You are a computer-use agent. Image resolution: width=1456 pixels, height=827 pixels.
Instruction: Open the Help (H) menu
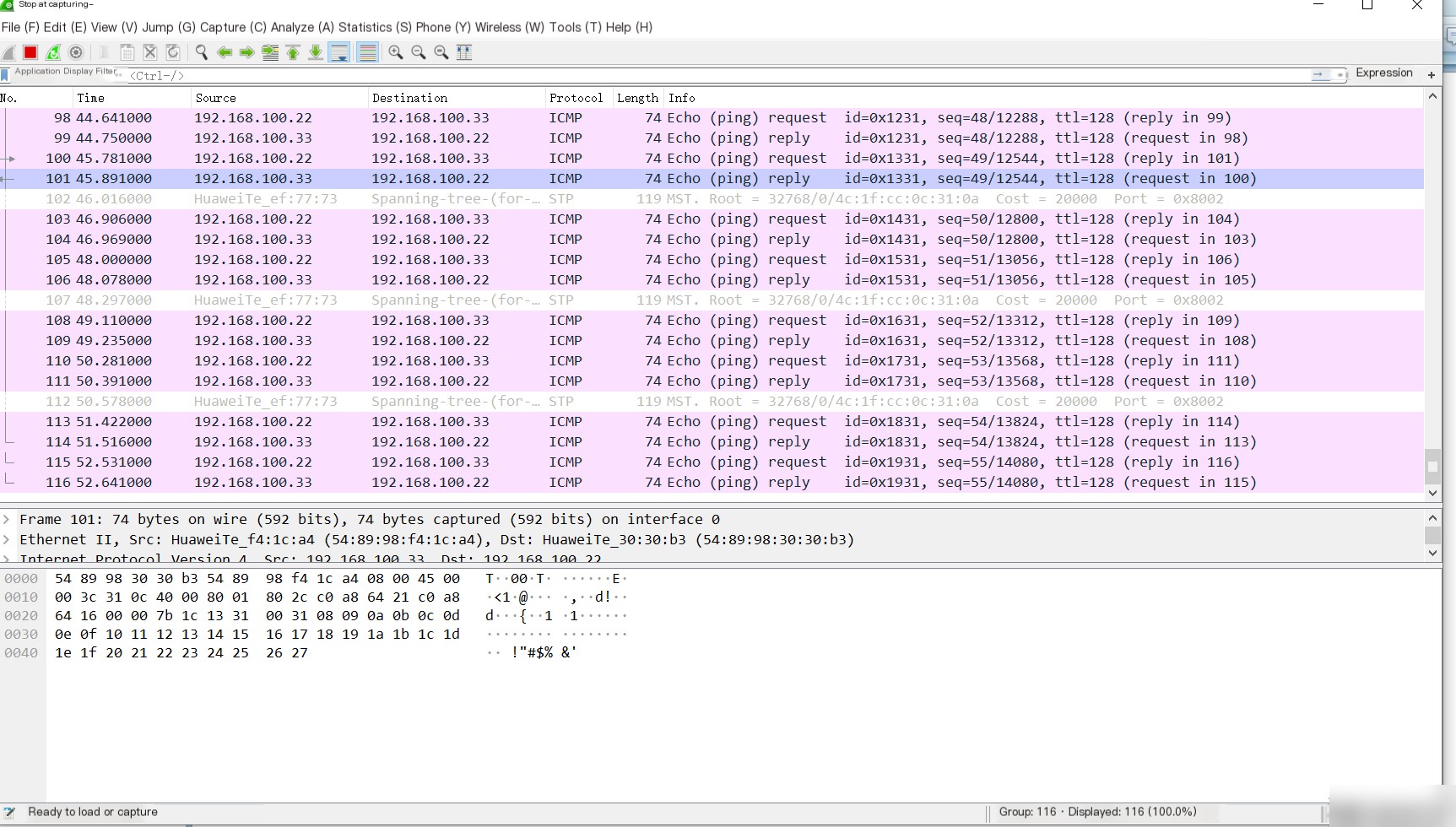point(629,27)
